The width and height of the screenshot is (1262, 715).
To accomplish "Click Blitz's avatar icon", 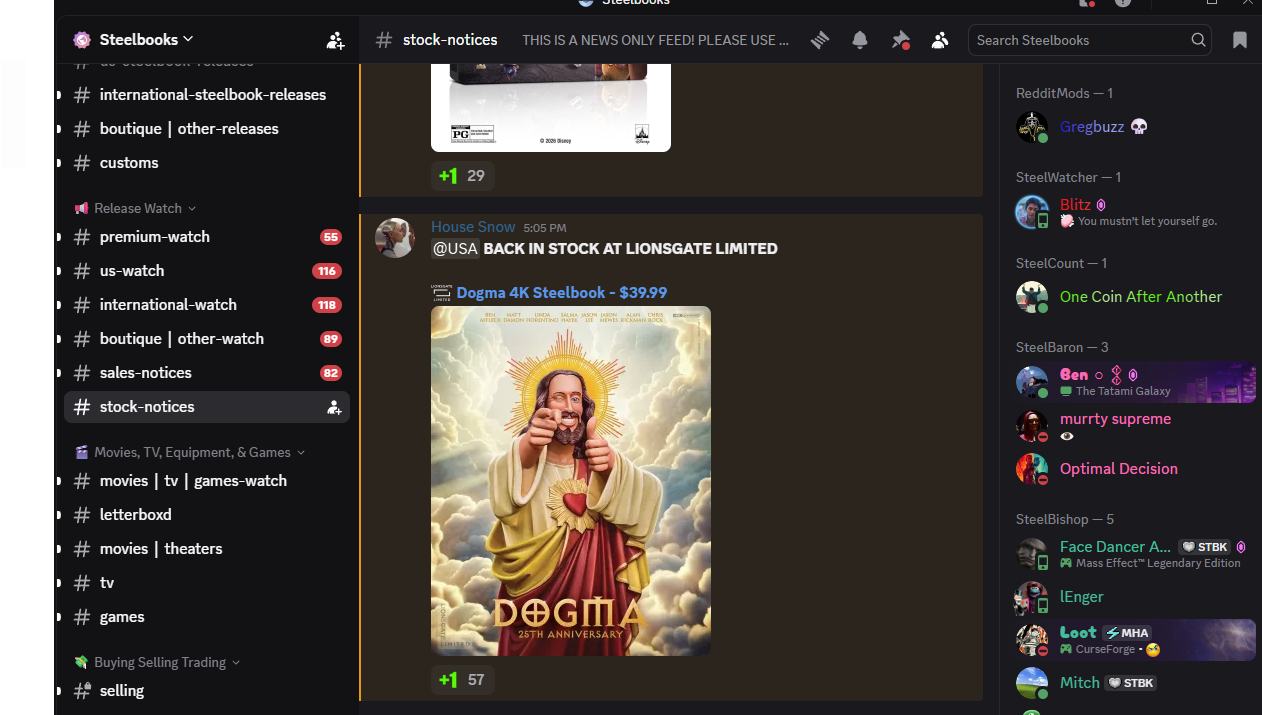I will [1032, 212].
